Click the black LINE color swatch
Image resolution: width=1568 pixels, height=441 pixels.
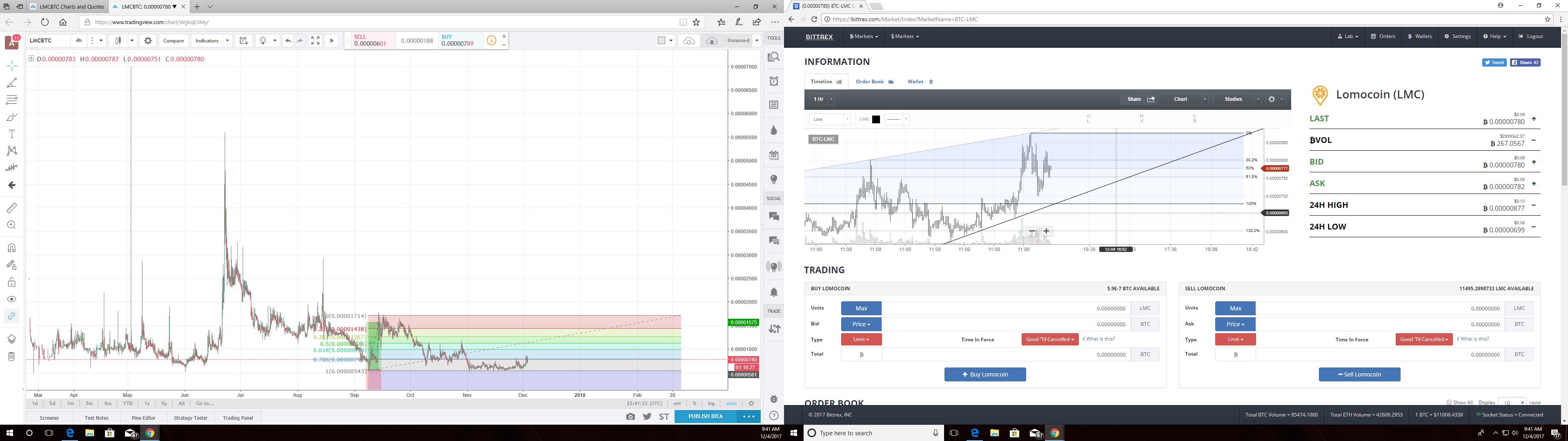tap(876, 119)
